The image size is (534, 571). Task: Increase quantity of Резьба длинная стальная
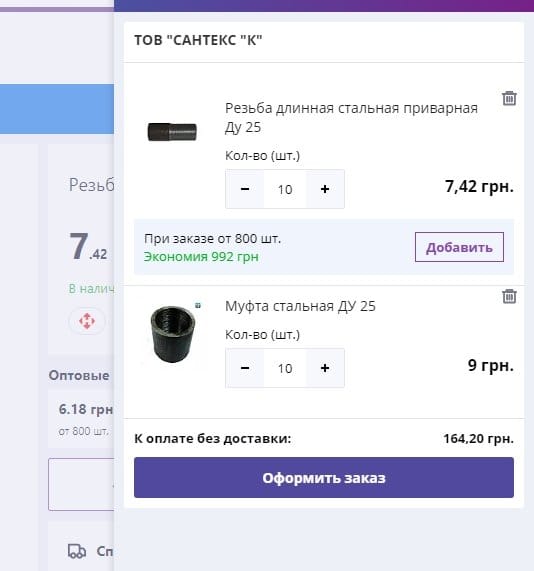click(325, 189)
